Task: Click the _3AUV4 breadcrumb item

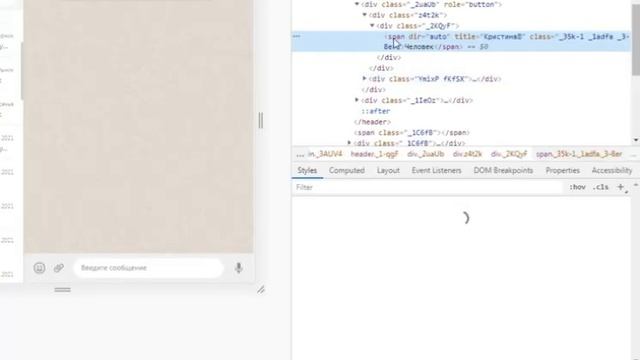Action: pyautogui.click(x=325, y=154)
